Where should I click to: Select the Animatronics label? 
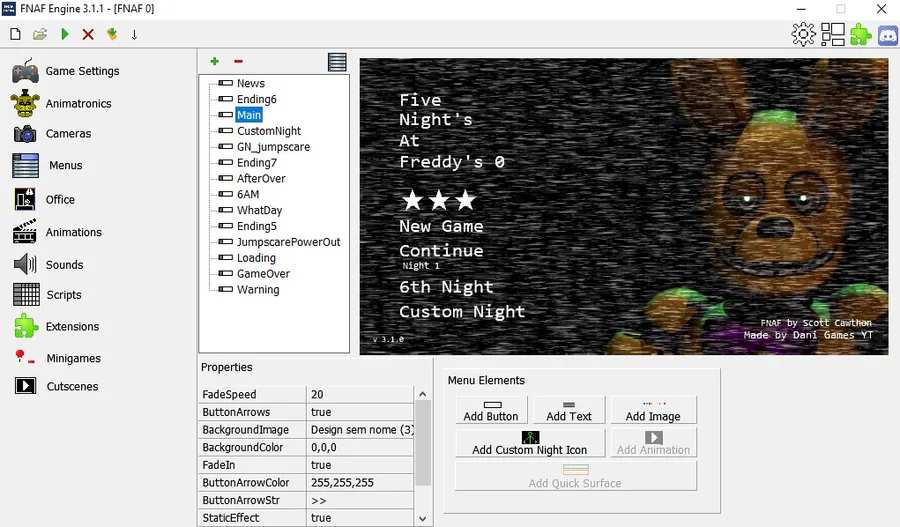point(79,104)
